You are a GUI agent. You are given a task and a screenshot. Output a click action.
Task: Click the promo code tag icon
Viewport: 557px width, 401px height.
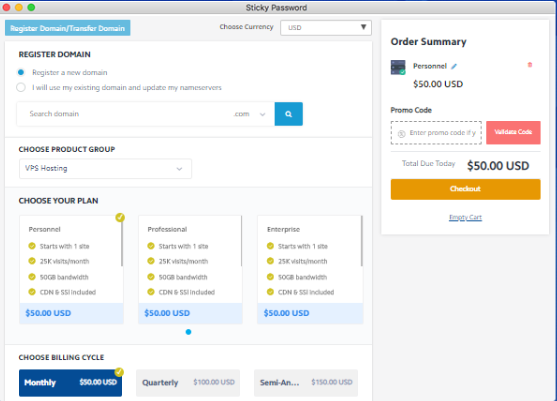[x=401, y=134]
